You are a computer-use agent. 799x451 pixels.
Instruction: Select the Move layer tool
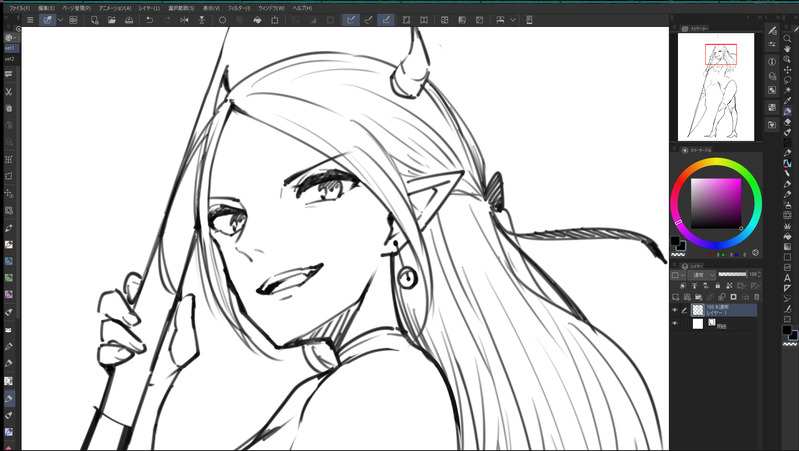pos(787,69)
